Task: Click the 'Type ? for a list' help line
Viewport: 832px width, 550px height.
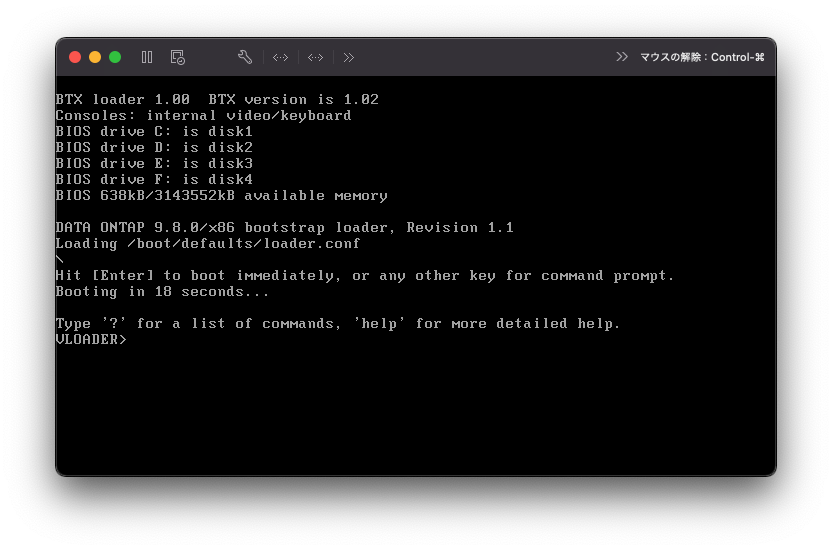Action: 338,324
